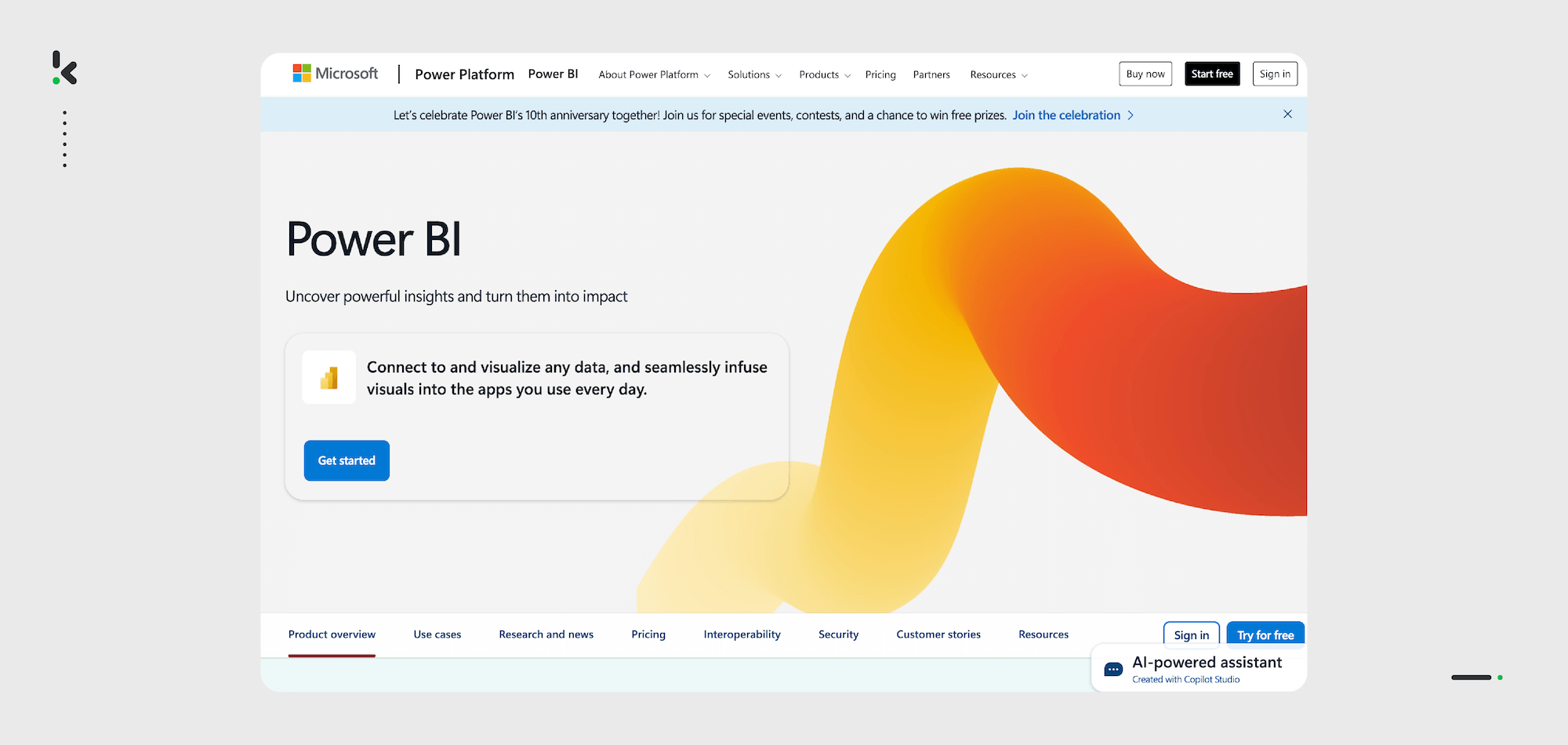Open Partners in the top navigation

[931, 74]
